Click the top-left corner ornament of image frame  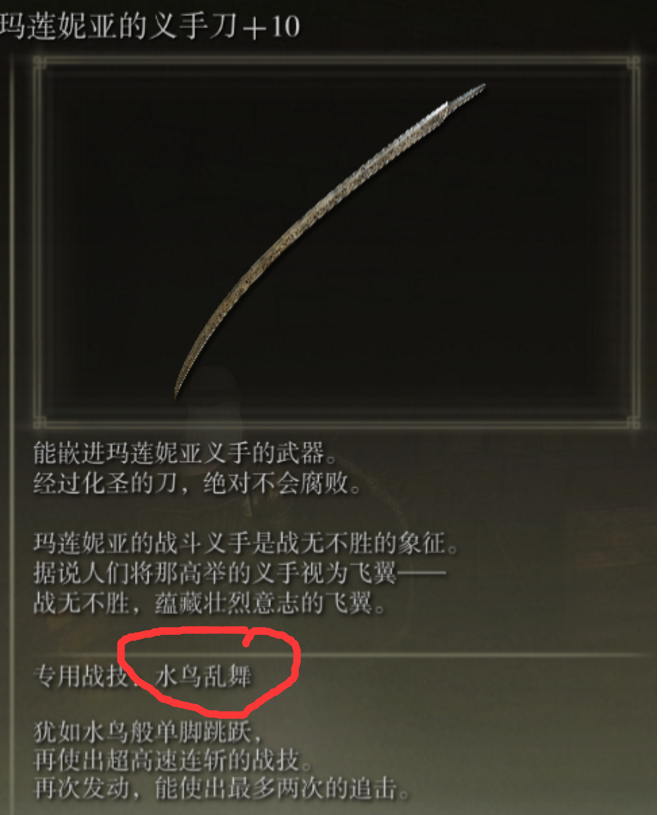pyautogui.click(x=40, y=63)
